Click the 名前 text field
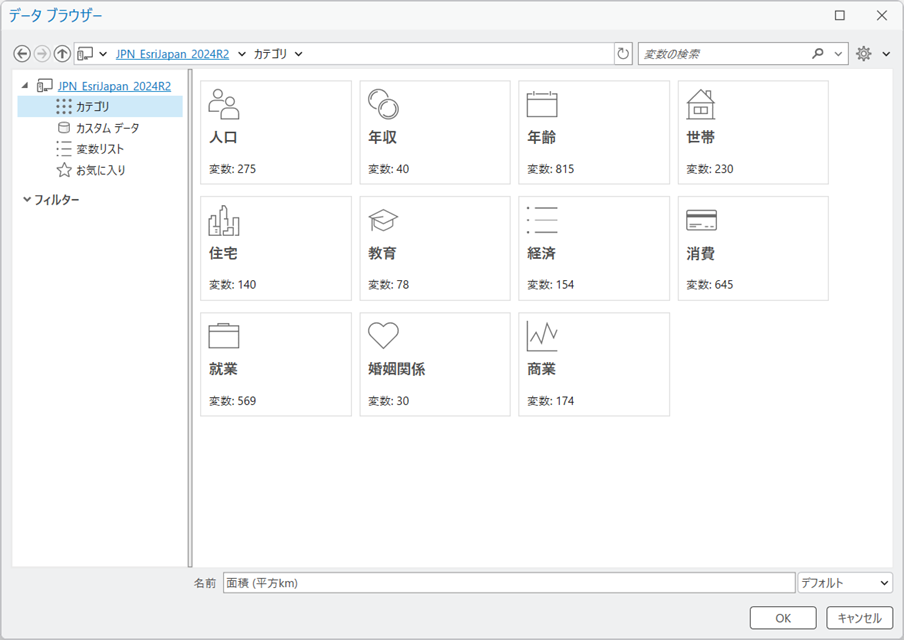This screenshot has height=640, width=904. (508, 583)
